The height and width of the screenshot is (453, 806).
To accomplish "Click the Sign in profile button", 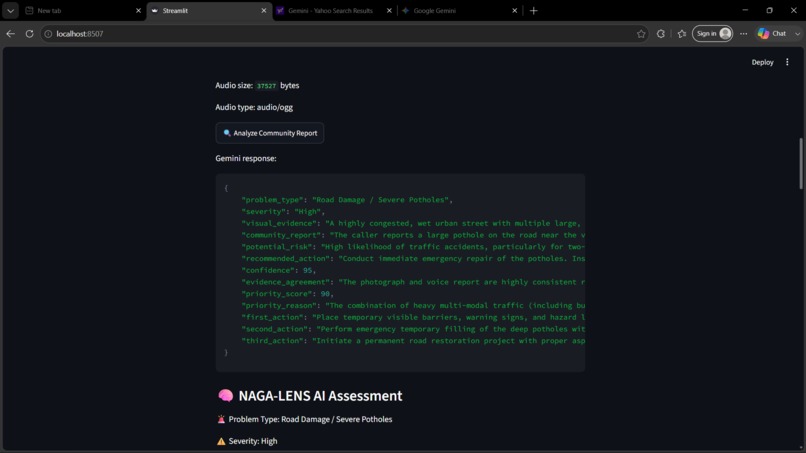I will [712, 33].
